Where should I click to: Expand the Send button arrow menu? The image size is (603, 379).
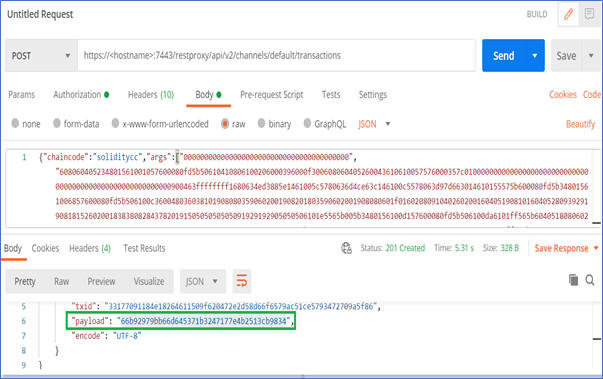tap(535, 56)
